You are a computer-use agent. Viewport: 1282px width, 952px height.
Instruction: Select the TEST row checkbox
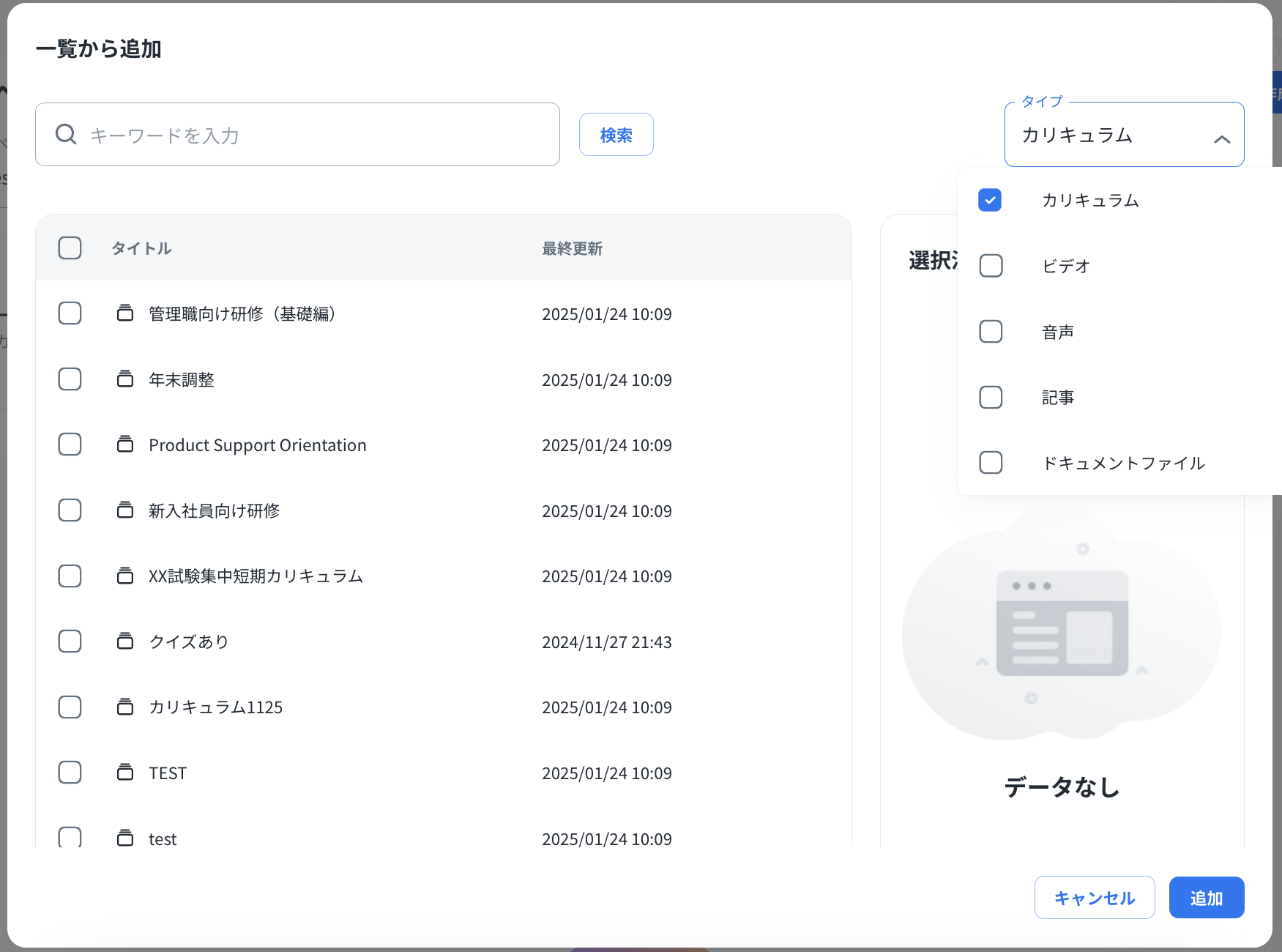point(70,773)
